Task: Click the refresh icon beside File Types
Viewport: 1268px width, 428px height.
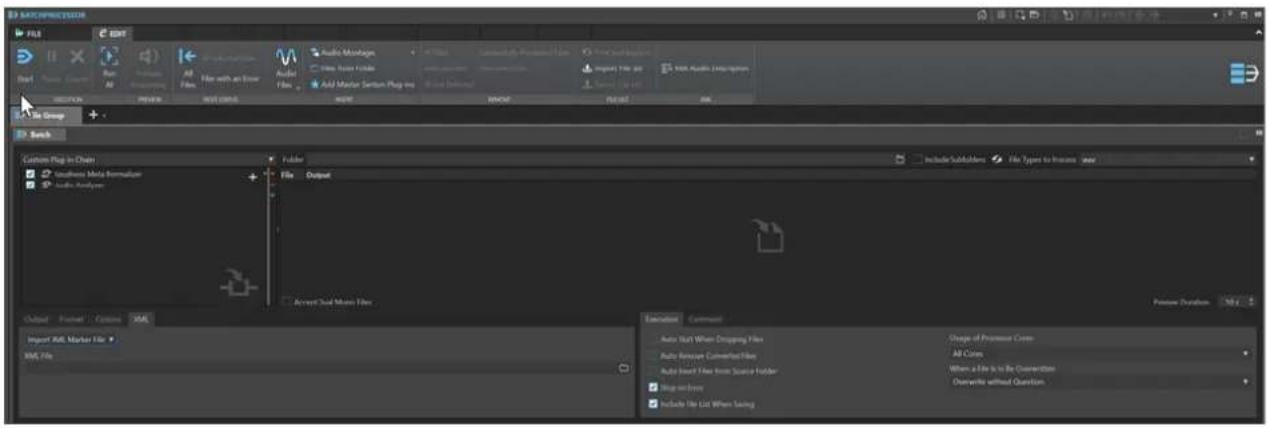Action: click(998, 159)
